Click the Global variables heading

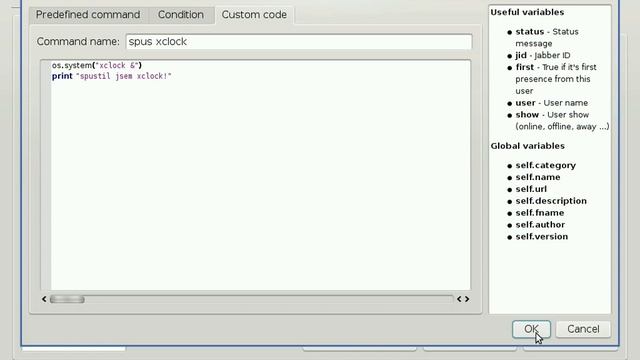(527, 146)
